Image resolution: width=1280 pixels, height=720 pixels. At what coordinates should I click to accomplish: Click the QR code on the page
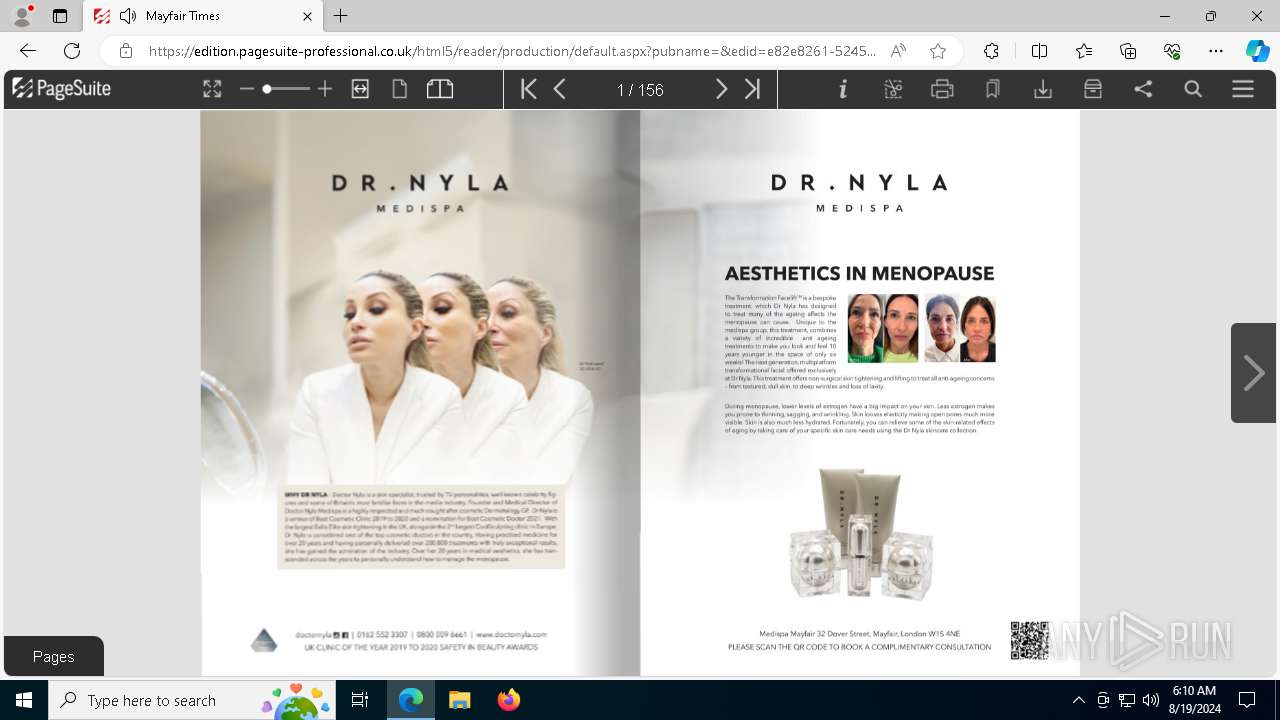point(1029,640)
